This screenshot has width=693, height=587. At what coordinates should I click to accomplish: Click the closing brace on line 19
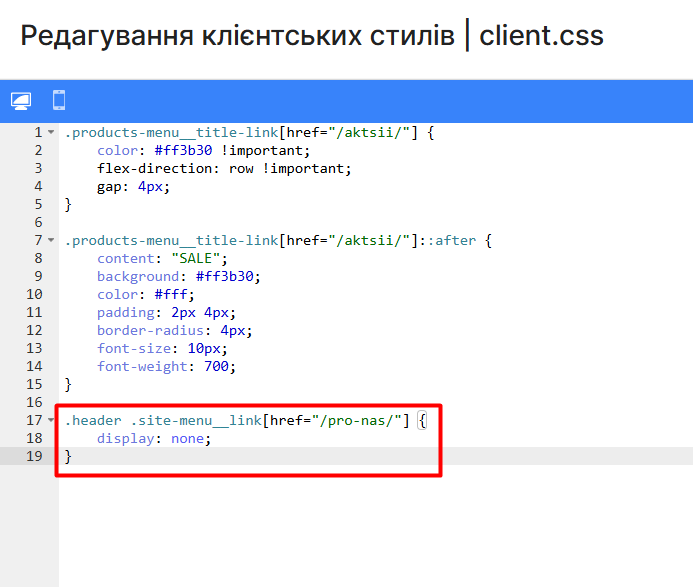coord(68,456)
